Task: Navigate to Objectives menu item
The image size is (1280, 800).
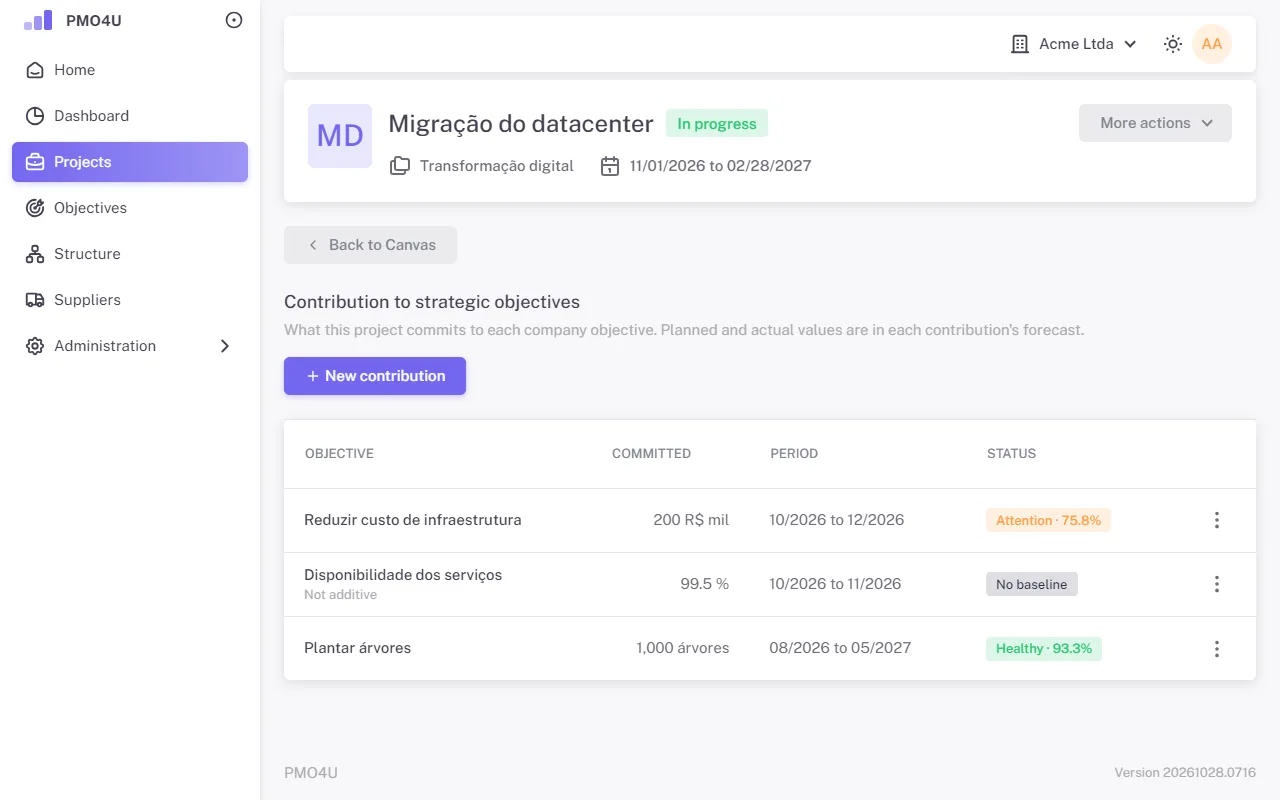Action: 130,208
